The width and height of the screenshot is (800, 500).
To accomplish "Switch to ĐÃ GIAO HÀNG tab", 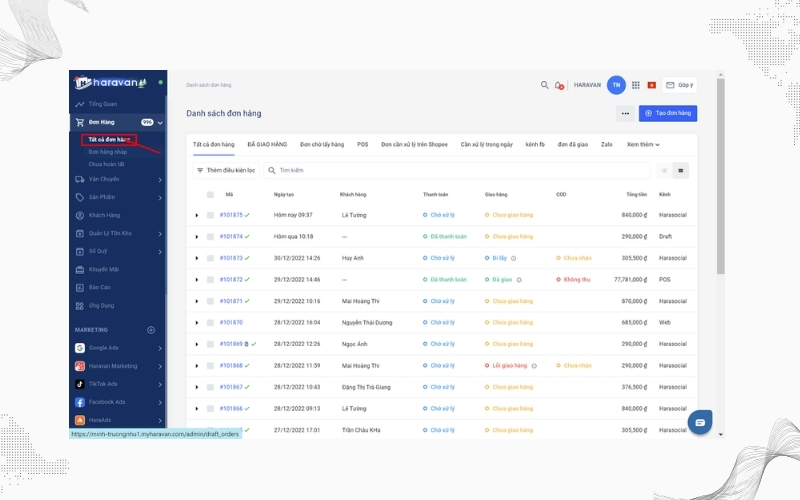I will coord(267,145).
